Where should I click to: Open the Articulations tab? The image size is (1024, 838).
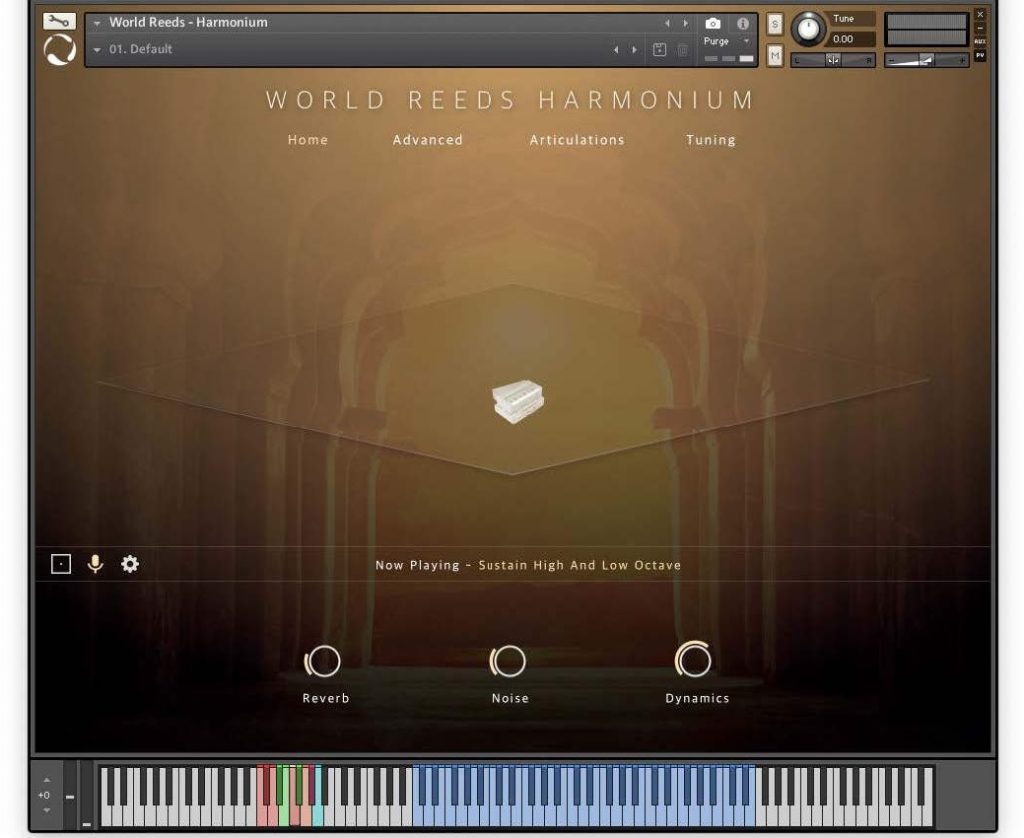pos(576,140)
